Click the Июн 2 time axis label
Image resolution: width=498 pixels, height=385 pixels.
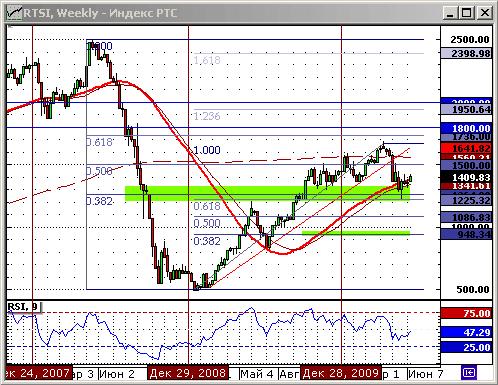[117, 374]
